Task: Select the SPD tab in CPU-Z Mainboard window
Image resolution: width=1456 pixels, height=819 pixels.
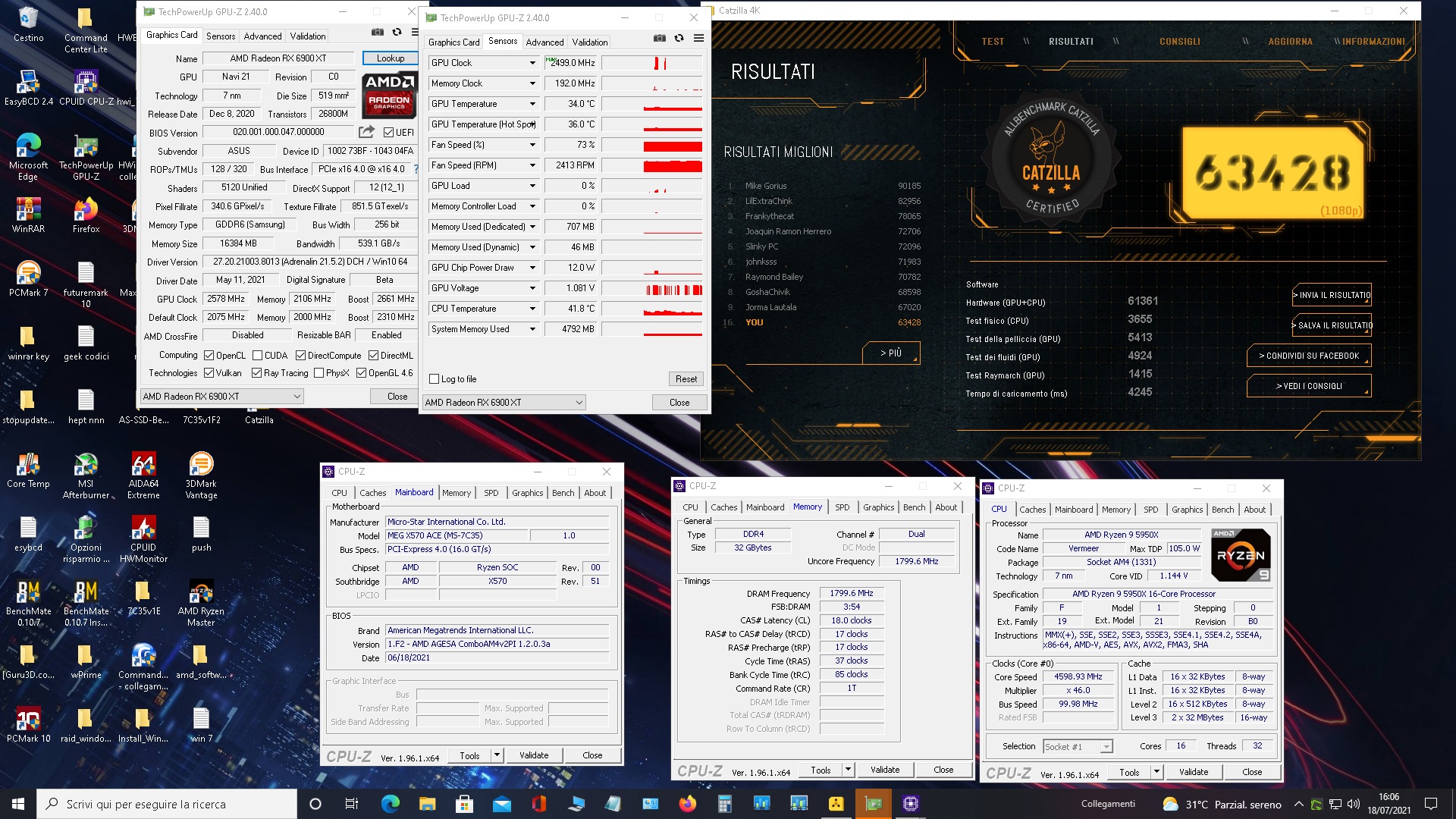Action: pos(491,493)
